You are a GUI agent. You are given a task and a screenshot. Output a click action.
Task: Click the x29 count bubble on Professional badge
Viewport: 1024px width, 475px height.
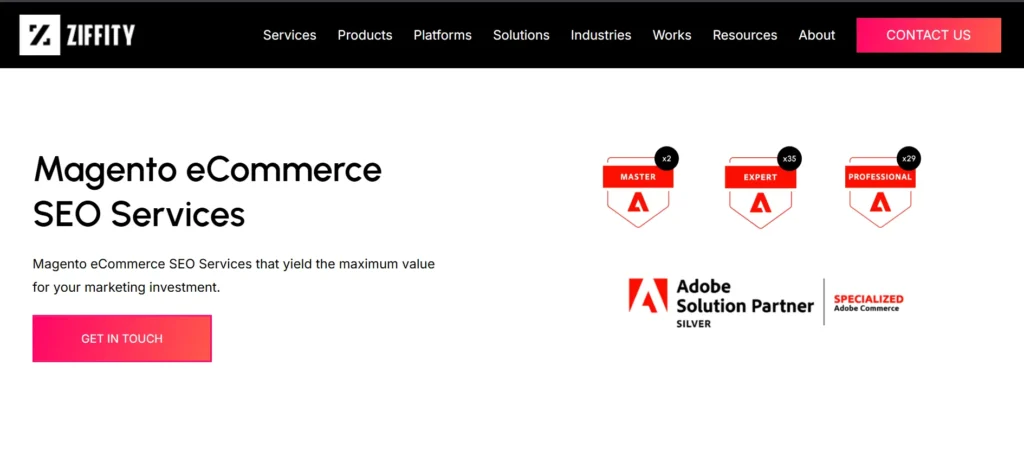pos(908,158)
